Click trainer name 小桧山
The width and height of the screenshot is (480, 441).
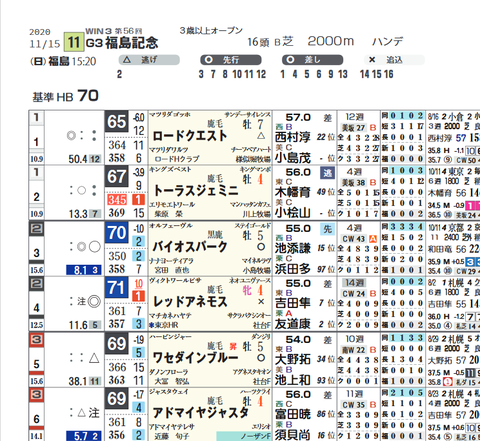[x=292, y=213]
